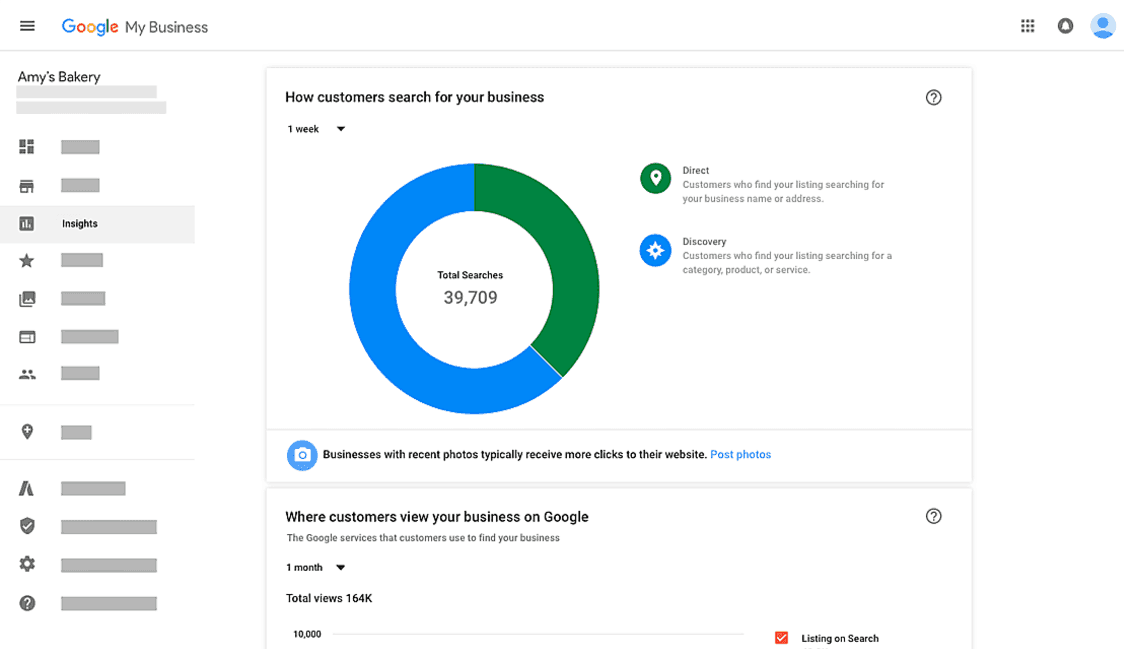Select the Insights menu item
The height and width of the screenshot is (649, 1124).
point(97,224)
